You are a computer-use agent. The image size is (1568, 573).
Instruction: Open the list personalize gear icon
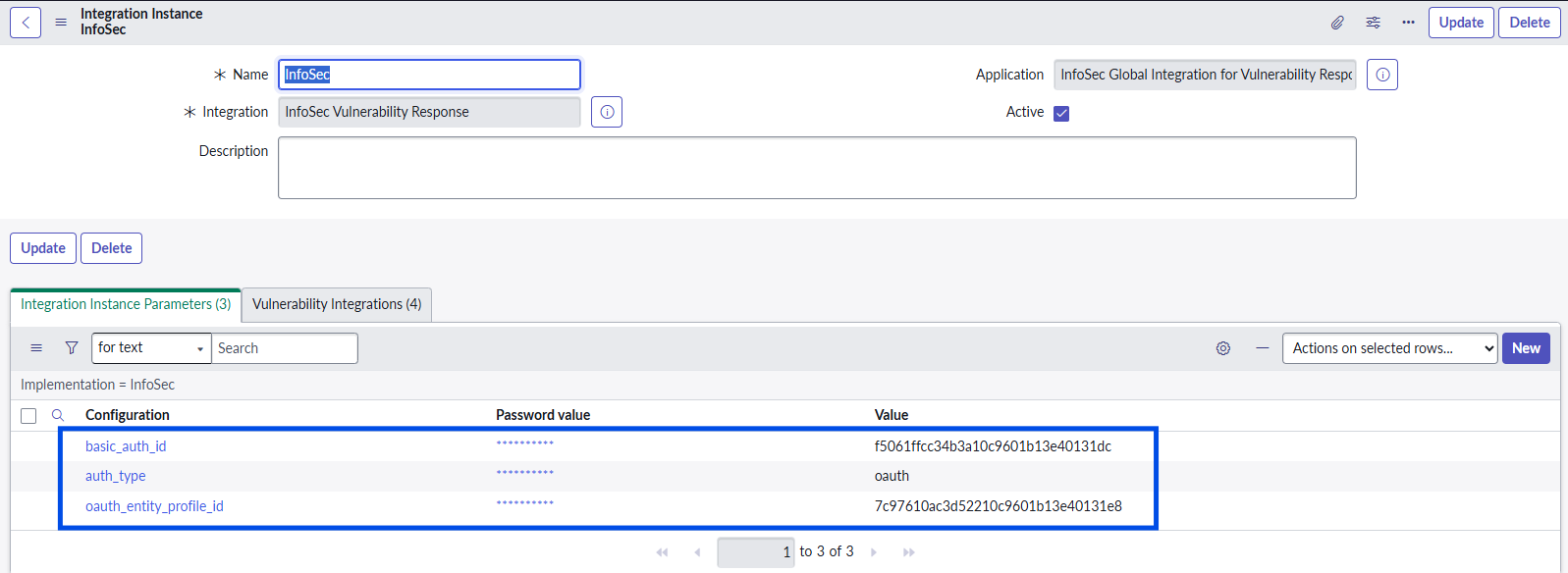(x=1223, y=348)
